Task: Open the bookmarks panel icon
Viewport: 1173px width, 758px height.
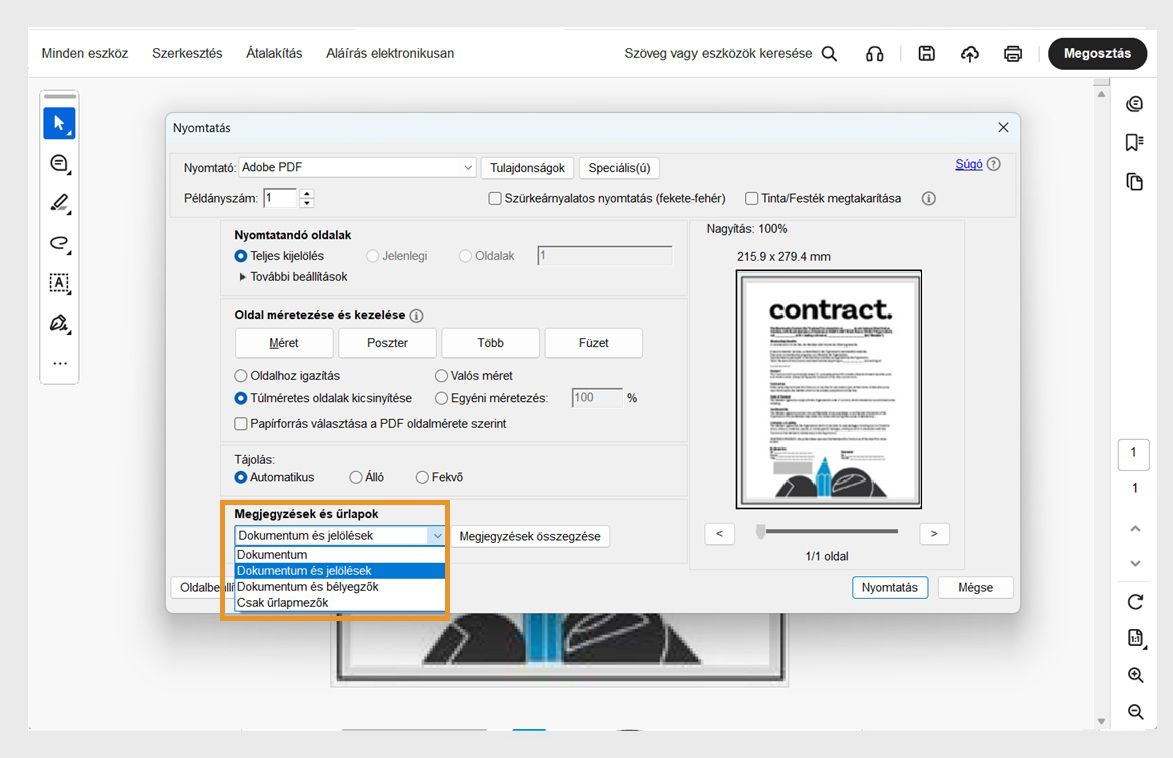Action: point(1135,142)
